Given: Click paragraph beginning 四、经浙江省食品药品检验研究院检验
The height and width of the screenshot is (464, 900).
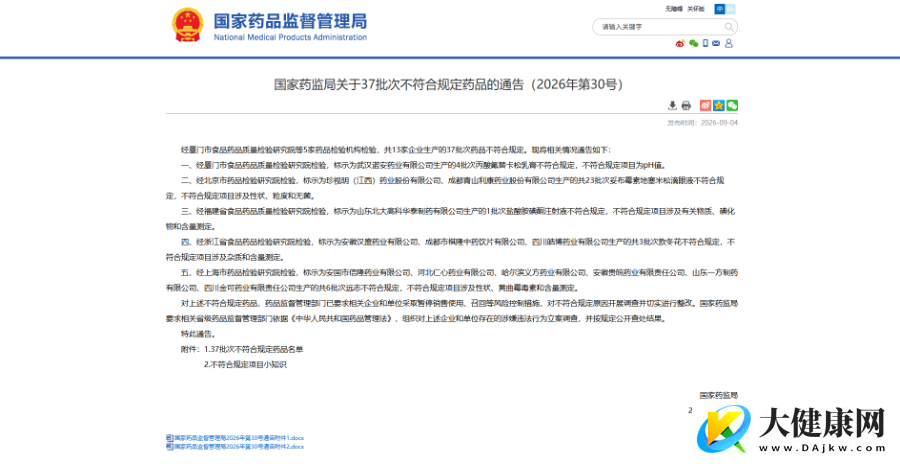Looking at the screenshot, I should click(x=450, y=249).
